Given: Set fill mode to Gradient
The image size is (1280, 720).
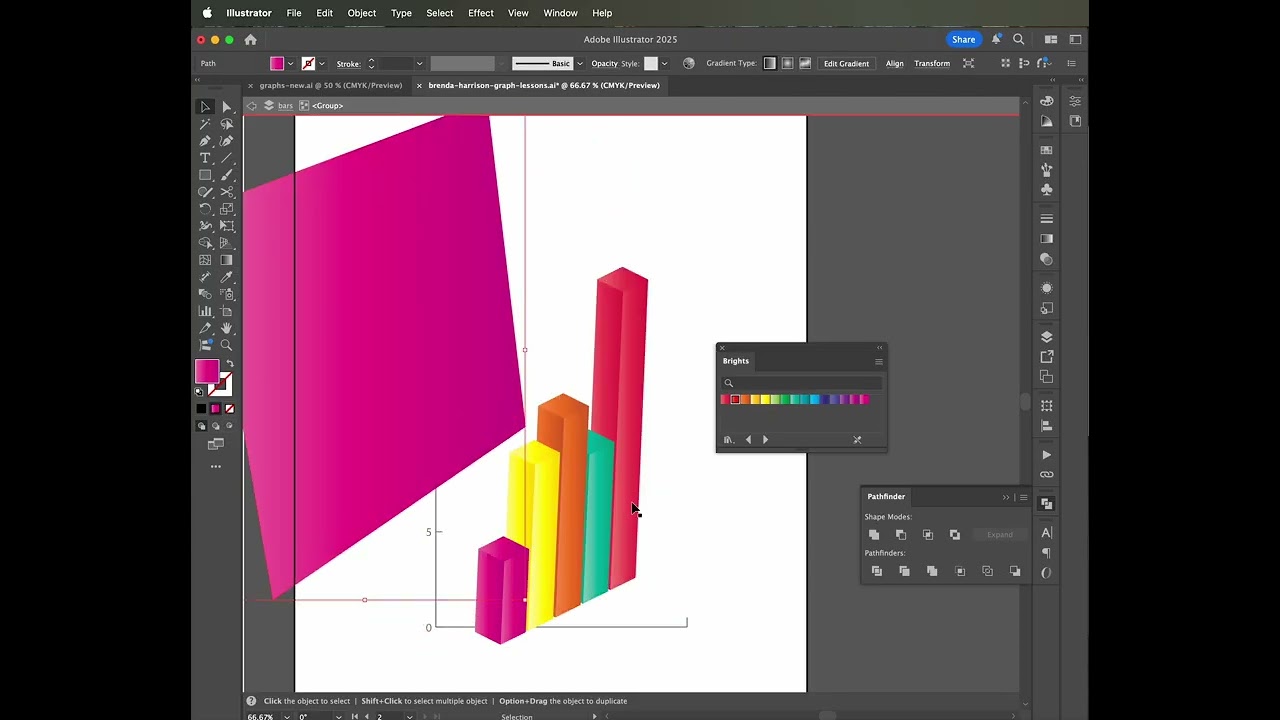Looking at the screenshot, I should (x=215, y=409).
